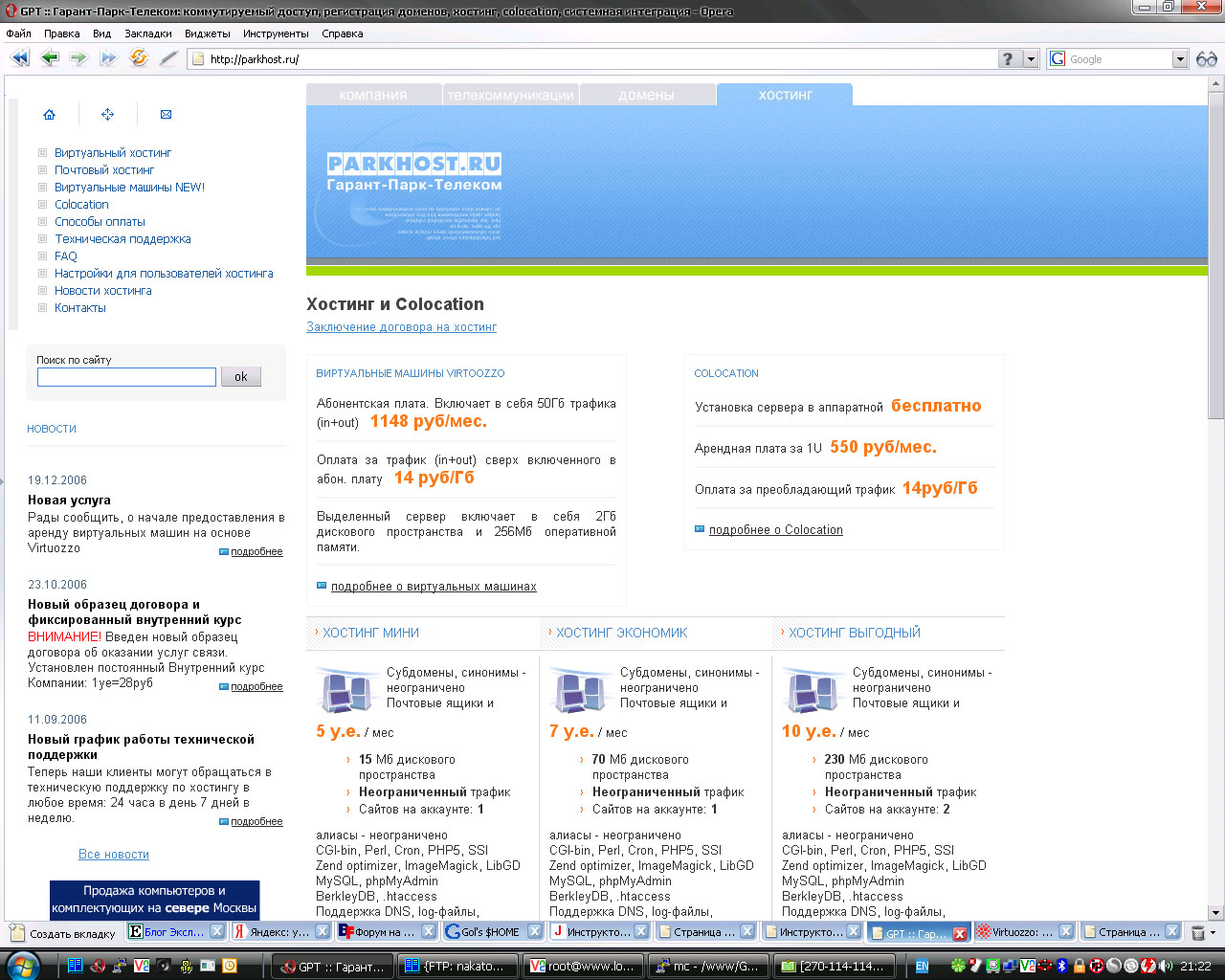Viewport: 1225px width, 980px height.
Task: Open the 'Colocation' sidebar link
Action: 81,204
